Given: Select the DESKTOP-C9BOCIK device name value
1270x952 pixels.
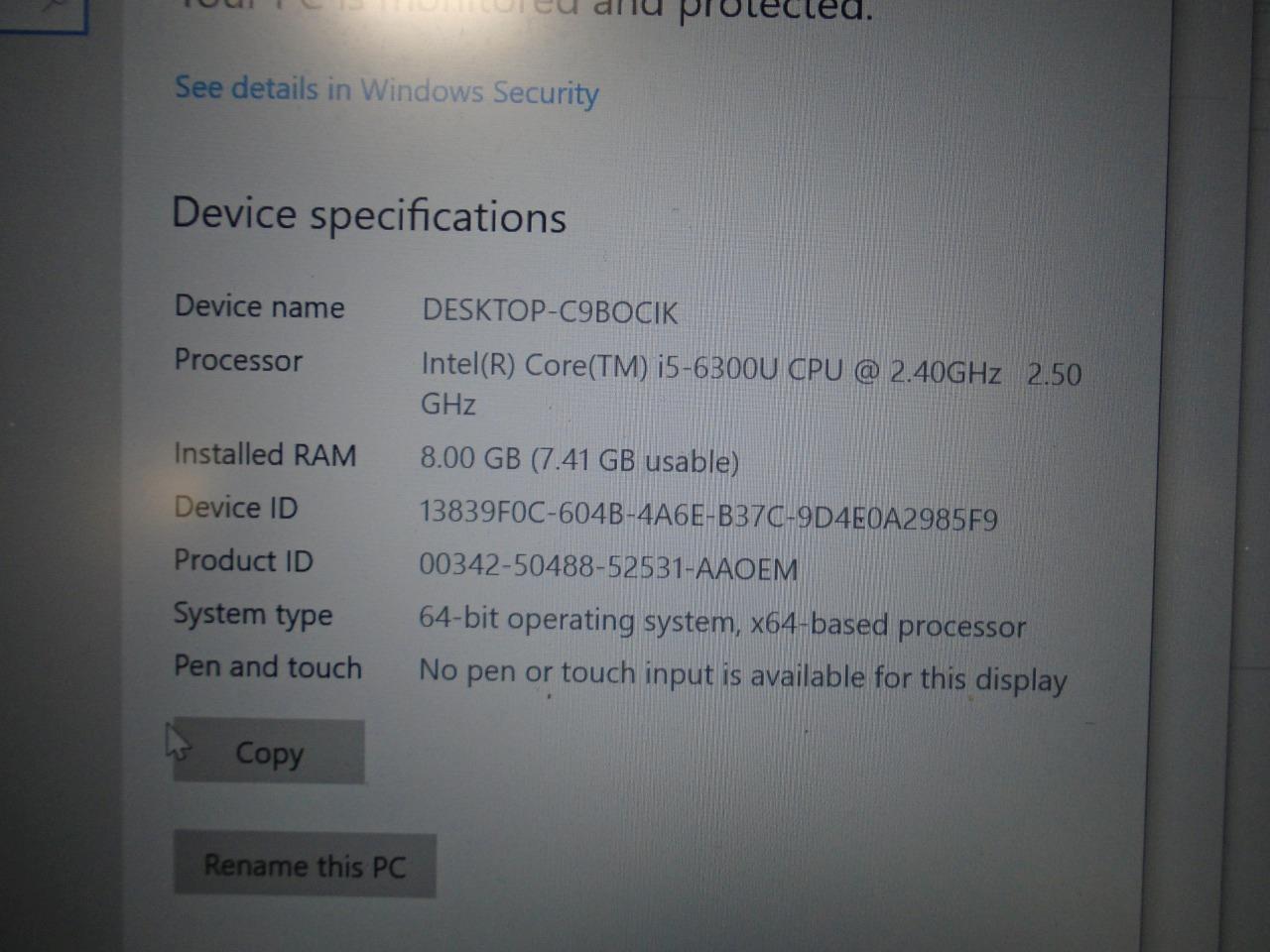Looking at the screenshot, I should [x=550, y=311].
